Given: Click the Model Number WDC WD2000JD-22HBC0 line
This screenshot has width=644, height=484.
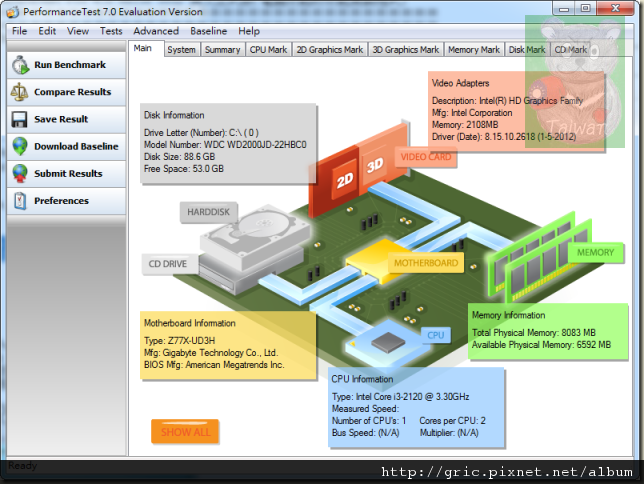Looking at the screenshot, I should [x=225, y=145].
